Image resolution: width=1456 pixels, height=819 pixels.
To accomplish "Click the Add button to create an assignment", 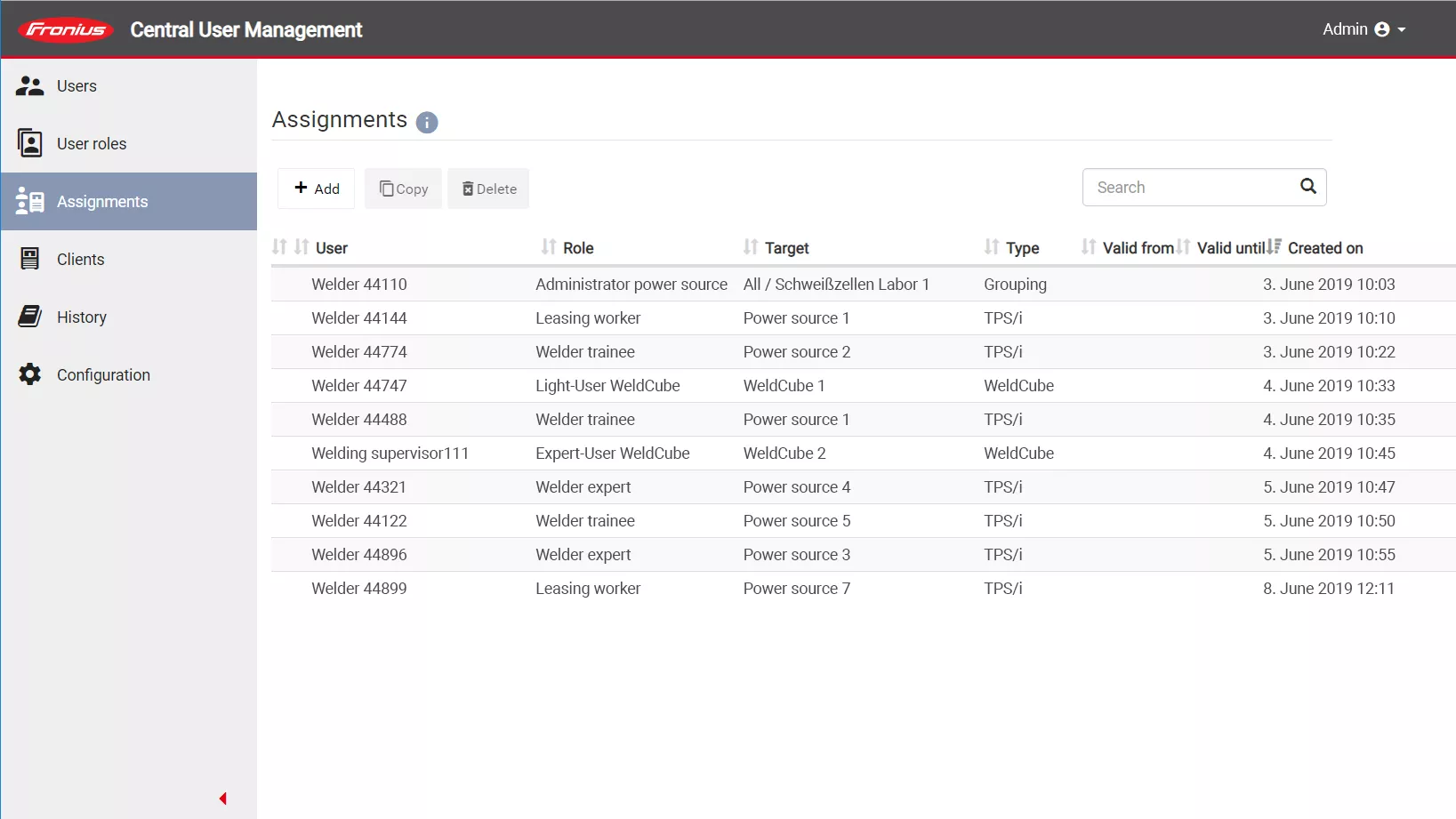I will click(315, 188).
